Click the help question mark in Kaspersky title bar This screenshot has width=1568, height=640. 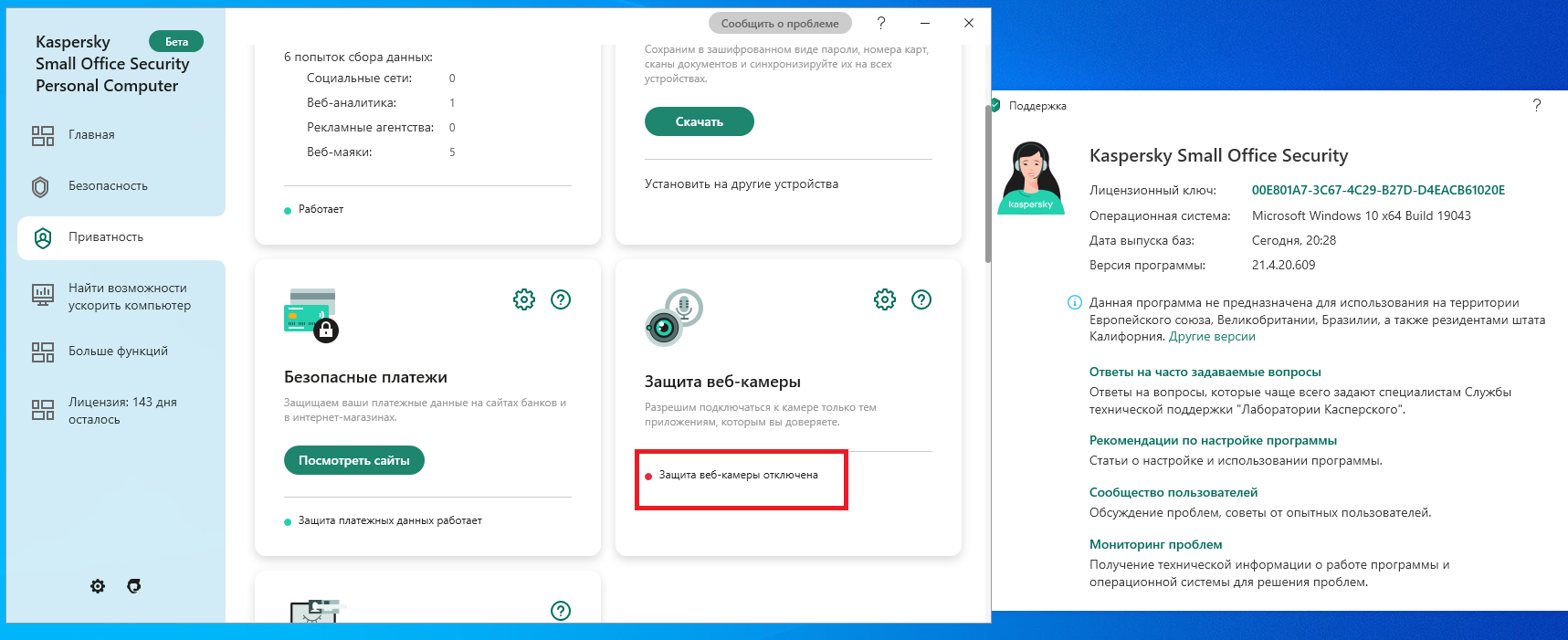point(881,23)
